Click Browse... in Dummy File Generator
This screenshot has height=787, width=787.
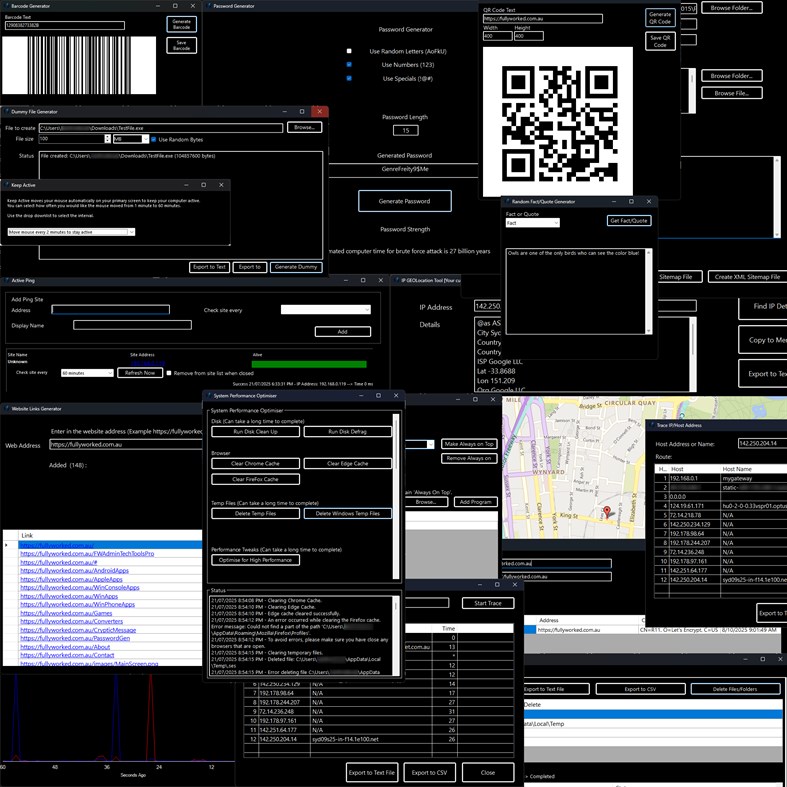click(305, 127)
